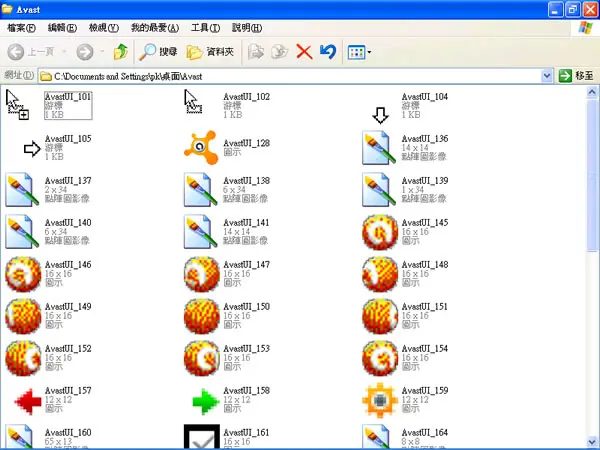The height and width of the screenshot is (450, 600).
Task: Open the 檔案(F) File menu
Action: point(21,28)
